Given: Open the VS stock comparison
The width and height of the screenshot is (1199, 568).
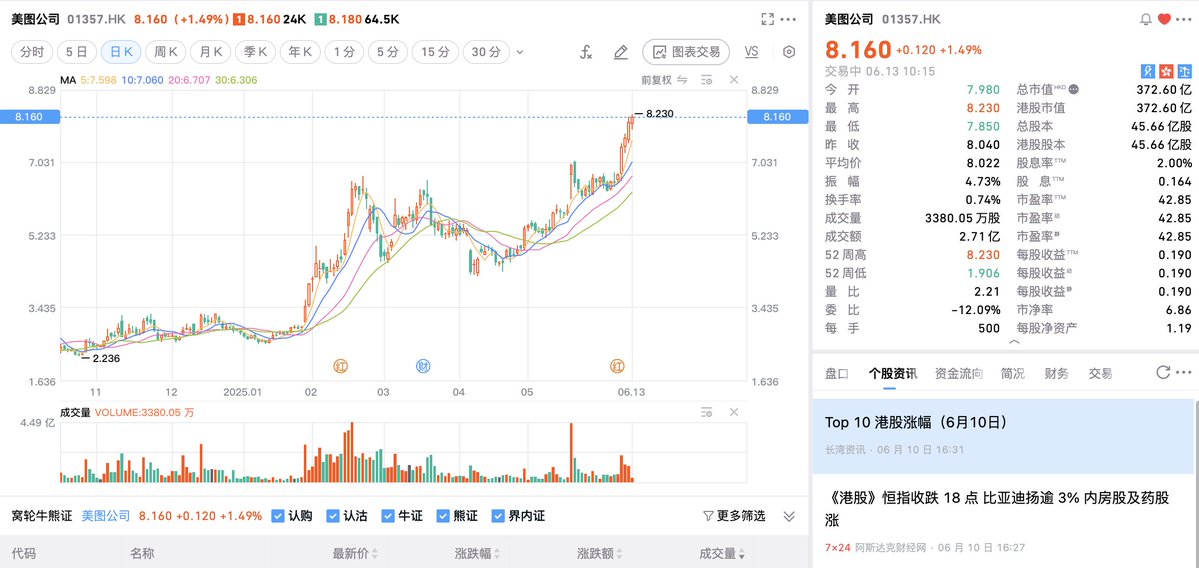Looking at the screenshot, I should tap(751, 52).
